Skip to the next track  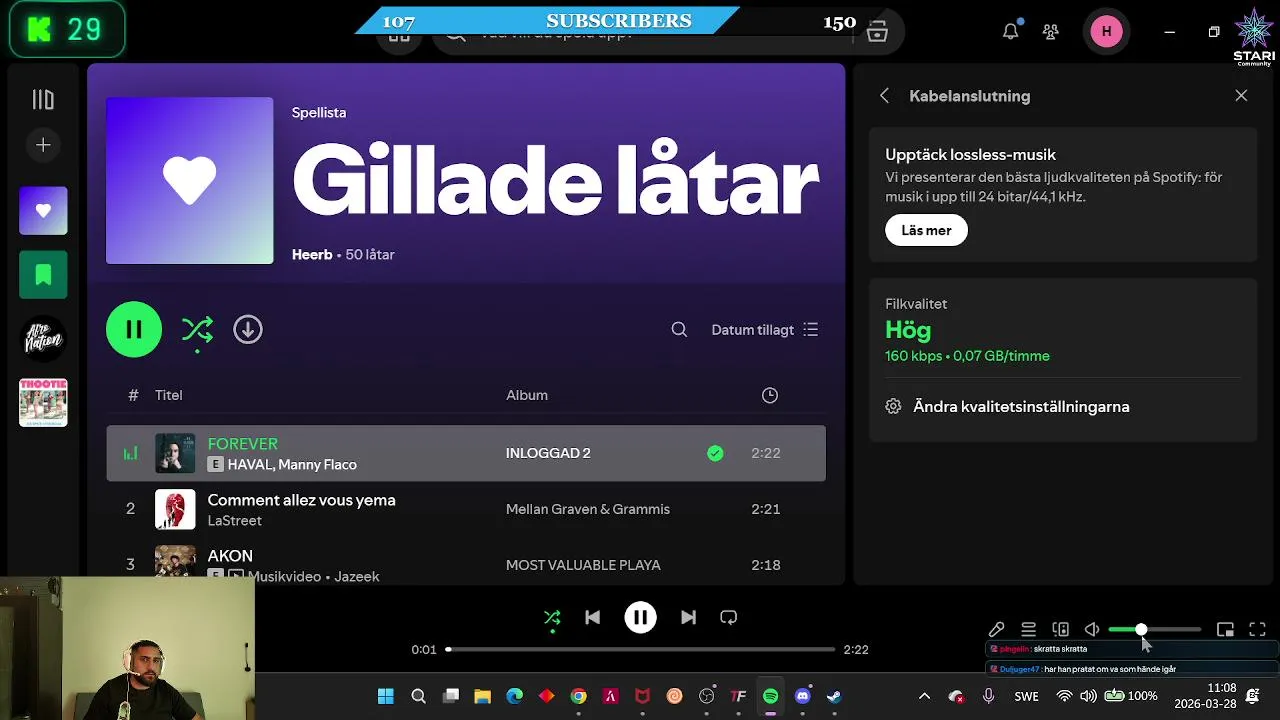[x=688, y=618]
